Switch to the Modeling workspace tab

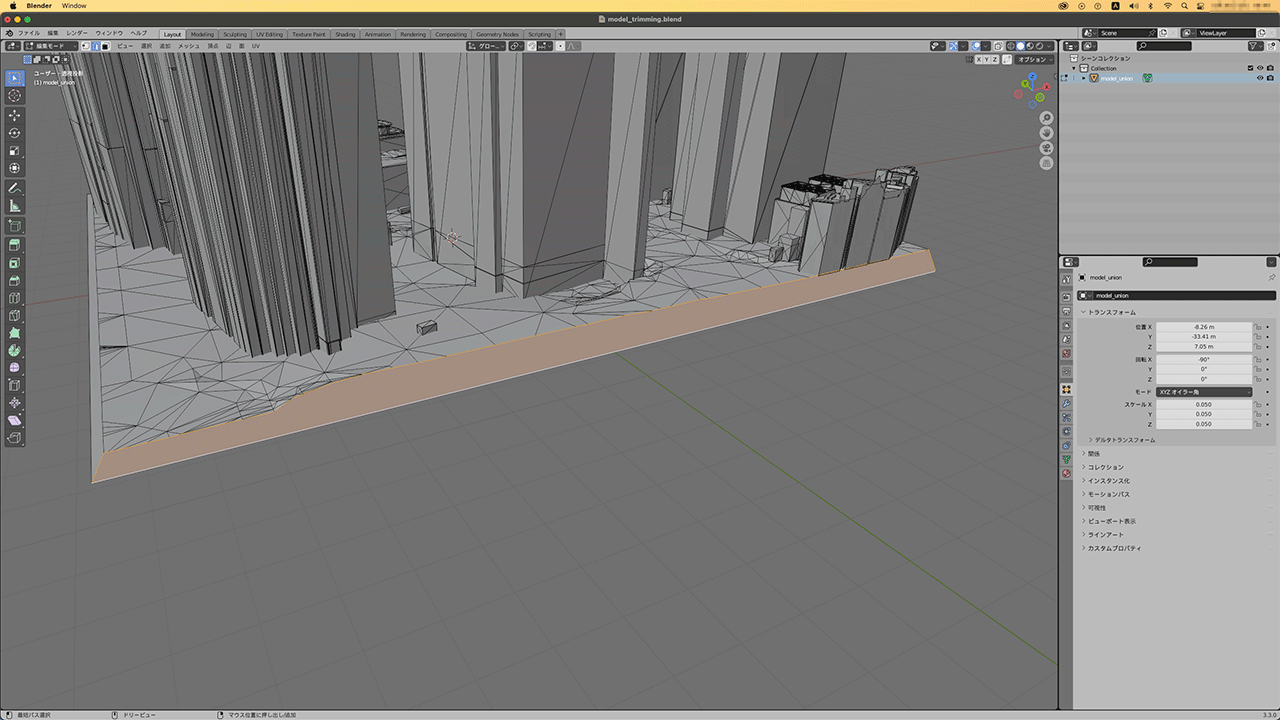[202, 34]
